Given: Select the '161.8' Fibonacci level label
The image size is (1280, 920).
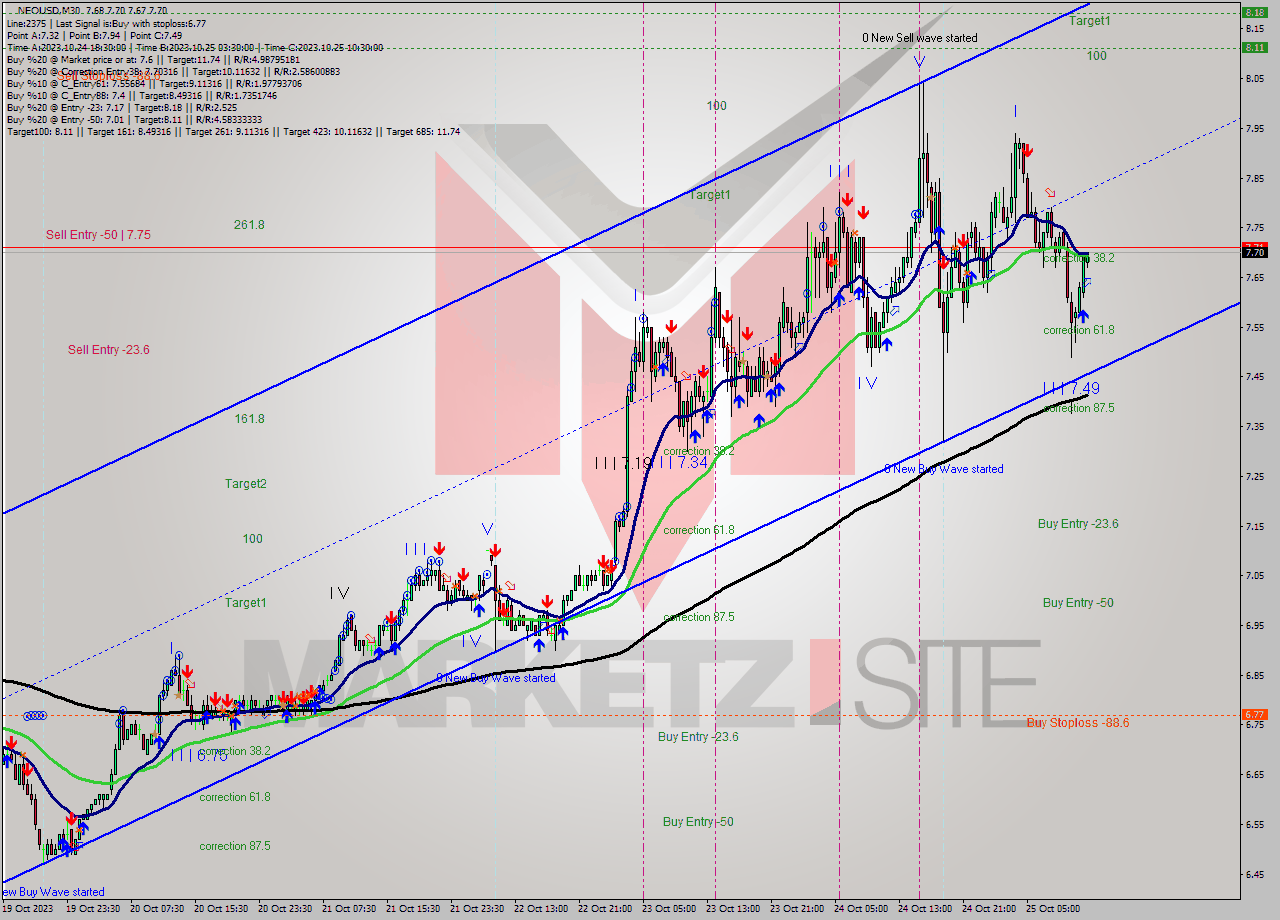Looking at the screenshot, I should 249,419.
